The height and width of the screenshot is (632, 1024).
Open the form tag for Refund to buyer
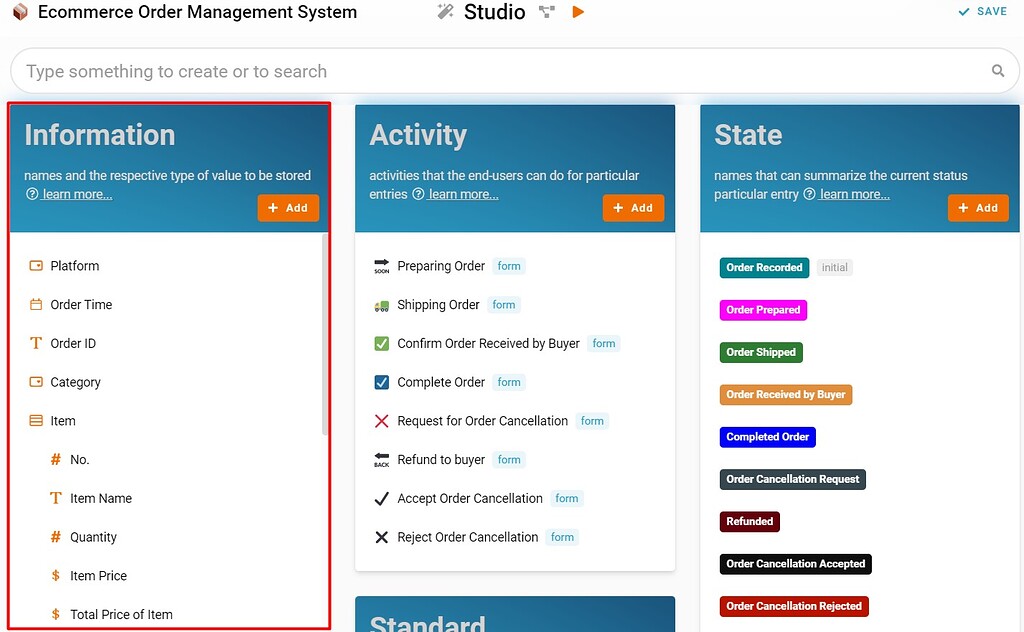coord(509,460)
